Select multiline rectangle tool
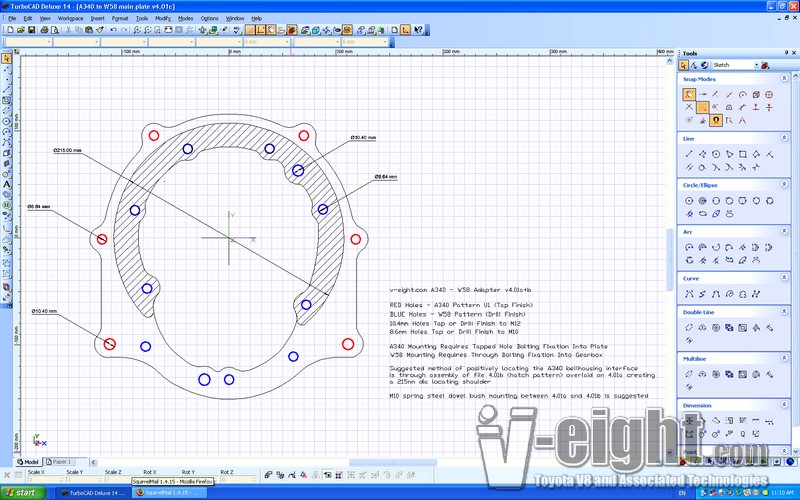 [x=743, y=374]
